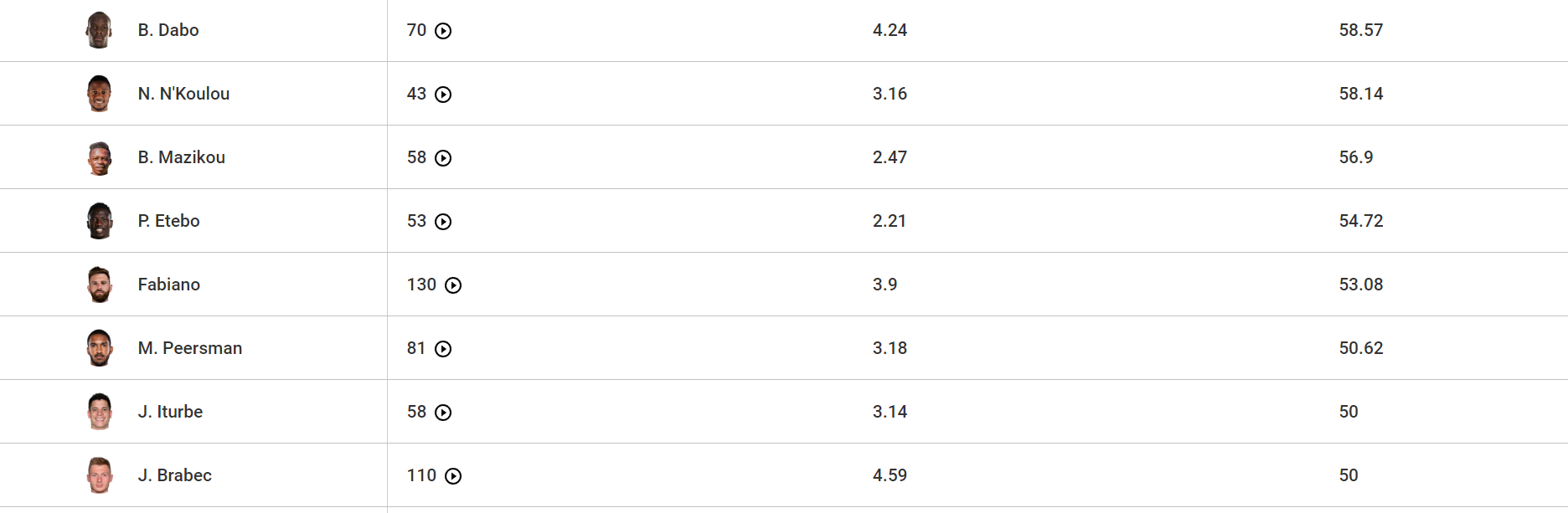This screenshot has height=513, width=1568.
Task: Click the 58.57 value in Dabo row
Action: coord(1361,30)
